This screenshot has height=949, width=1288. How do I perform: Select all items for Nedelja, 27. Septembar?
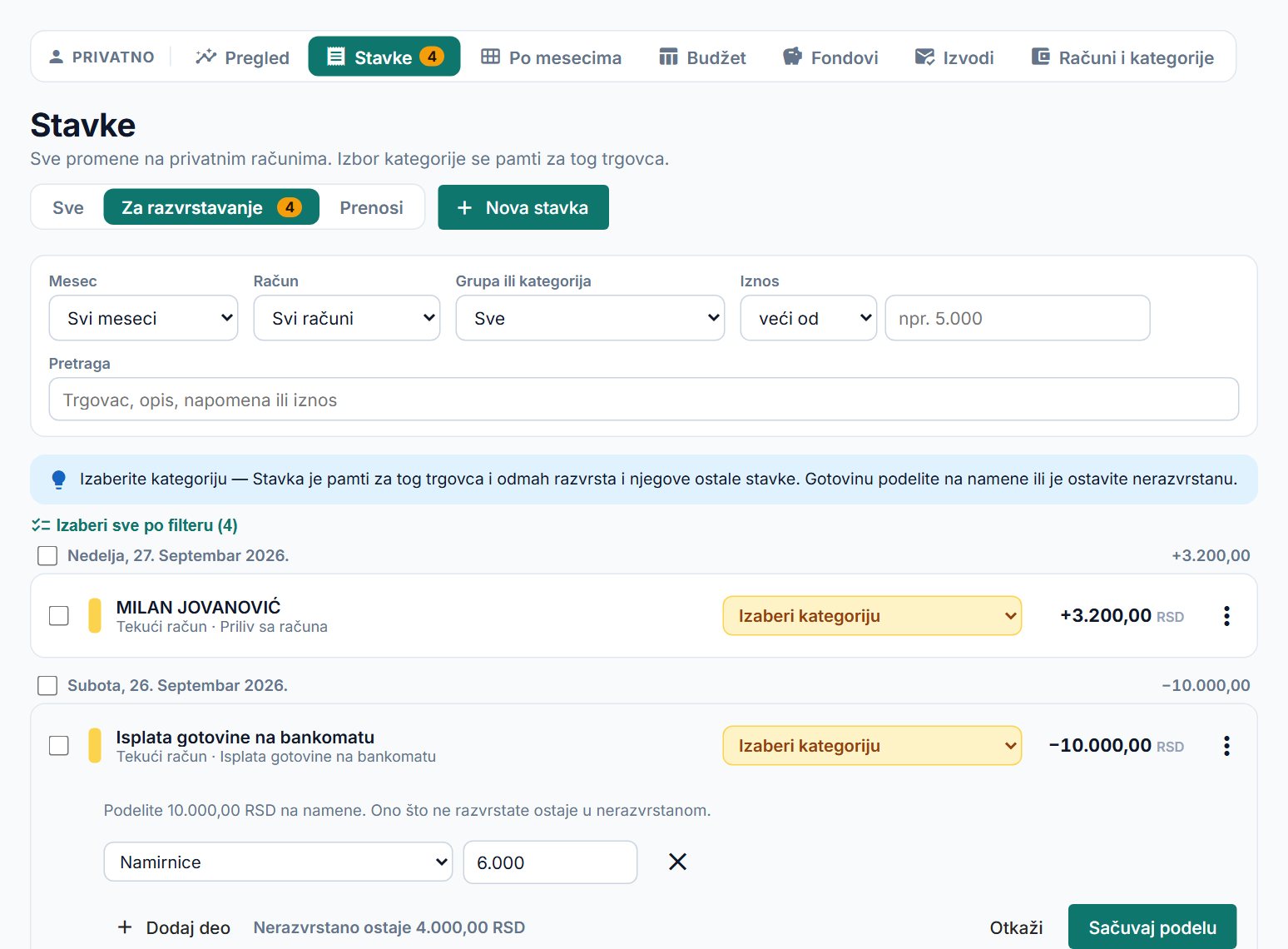coord(47,555)
